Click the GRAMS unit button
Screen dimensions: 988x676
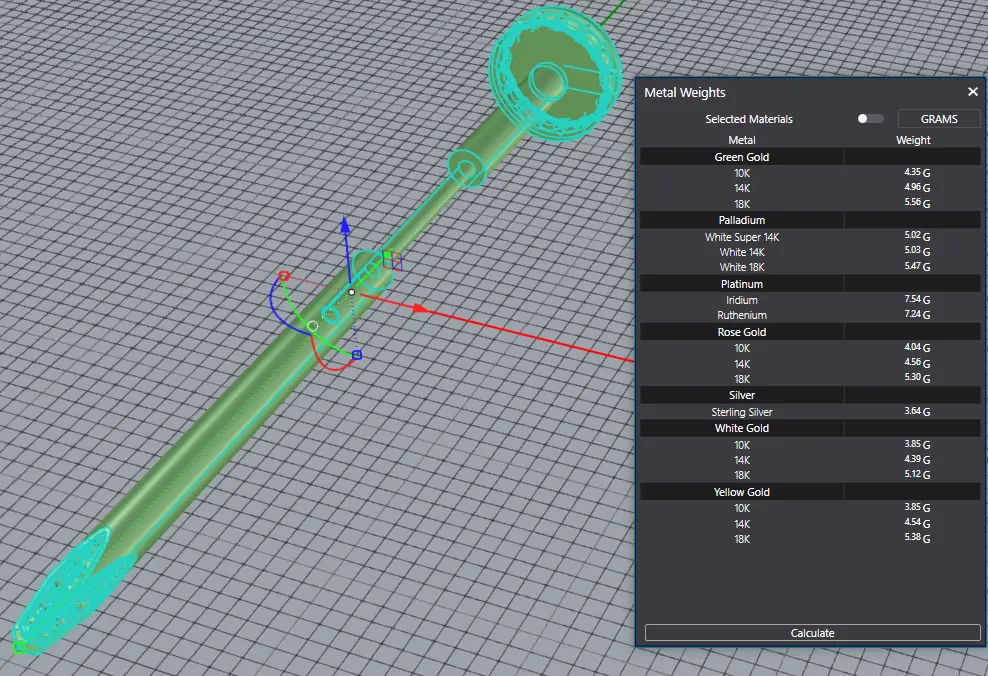click(938, 119)
